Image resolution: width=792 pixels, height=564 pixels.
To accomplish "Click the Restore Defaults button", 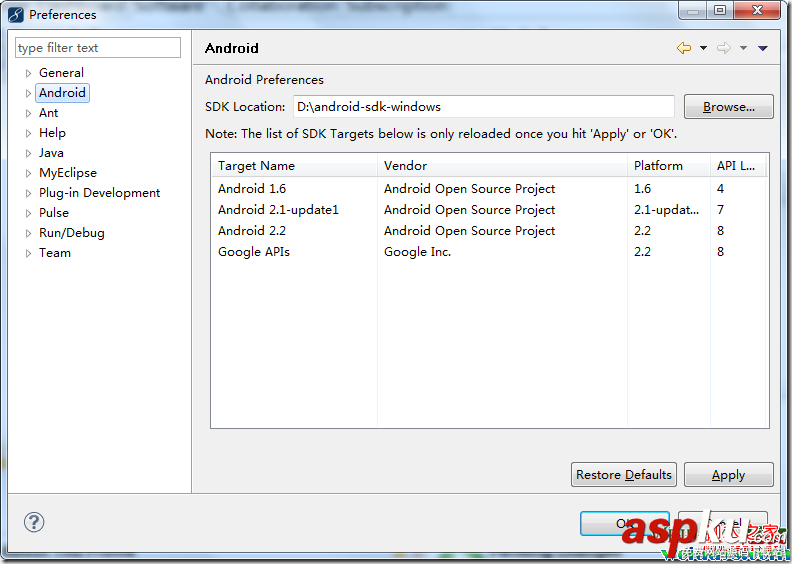I will click(x=623, y=475).
